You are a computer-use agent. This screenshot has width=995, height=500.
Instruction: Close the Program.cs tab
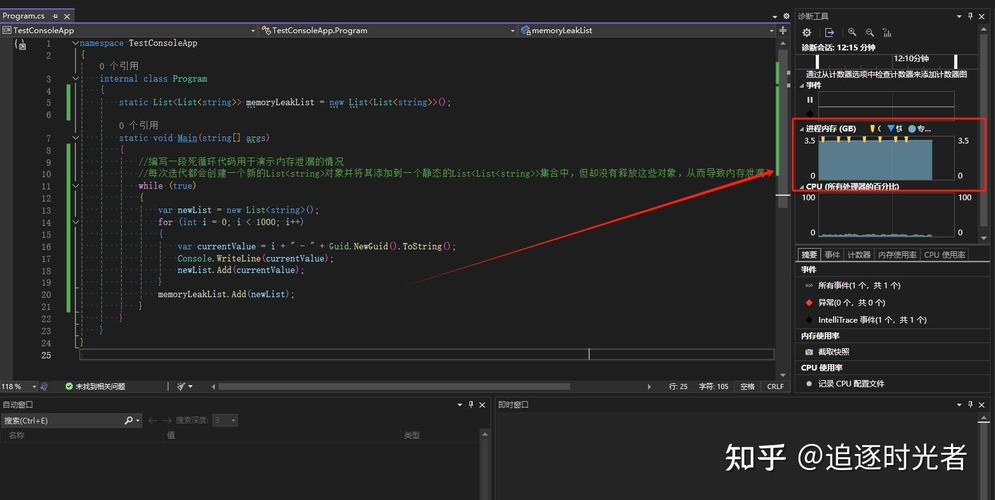[x=67, y=16]
